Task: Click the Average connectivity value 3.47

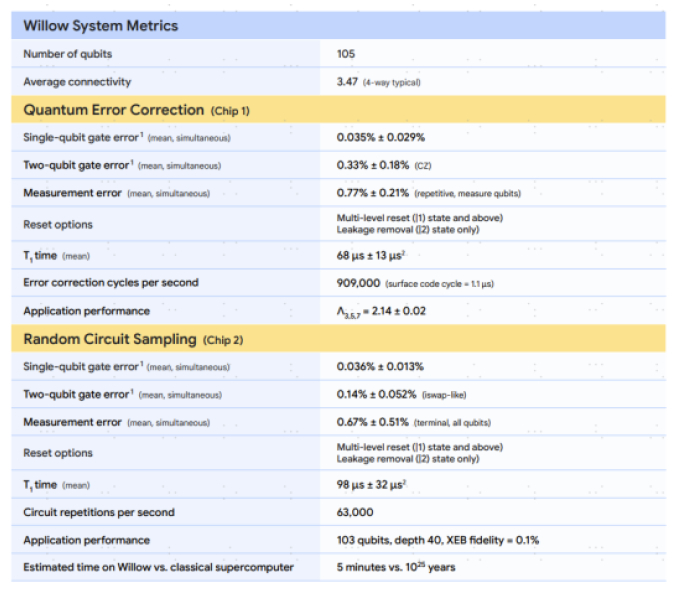Action: tap(350, 81)
